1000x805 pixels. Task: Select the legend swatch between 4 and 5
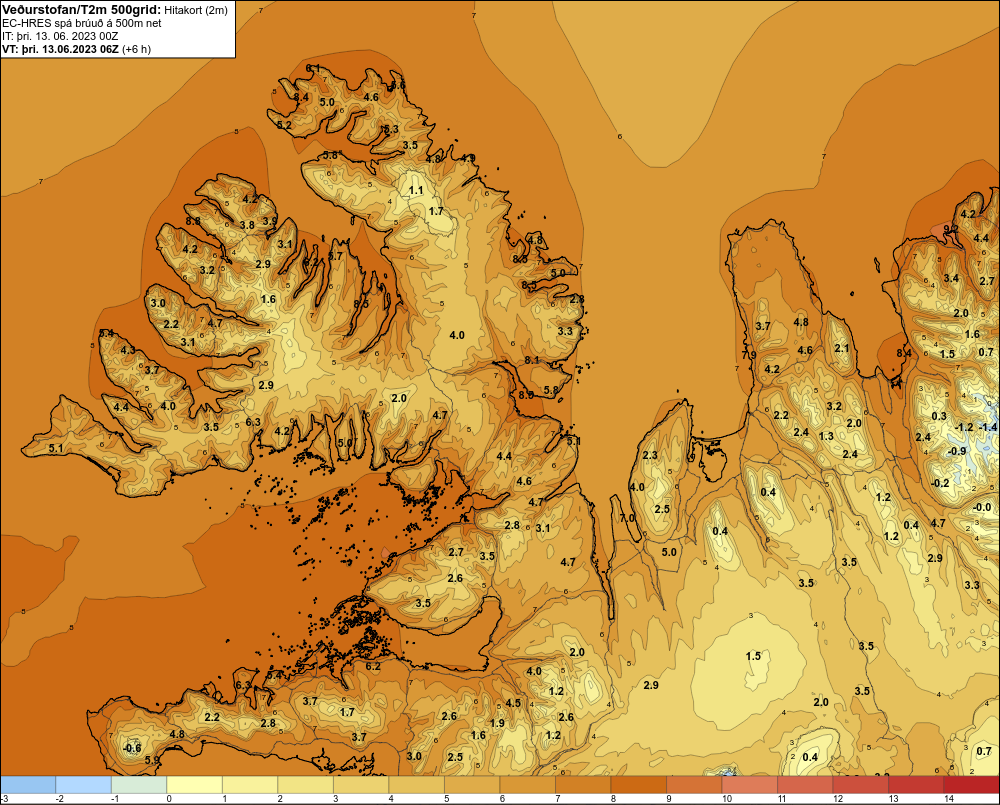pos(416,785)
